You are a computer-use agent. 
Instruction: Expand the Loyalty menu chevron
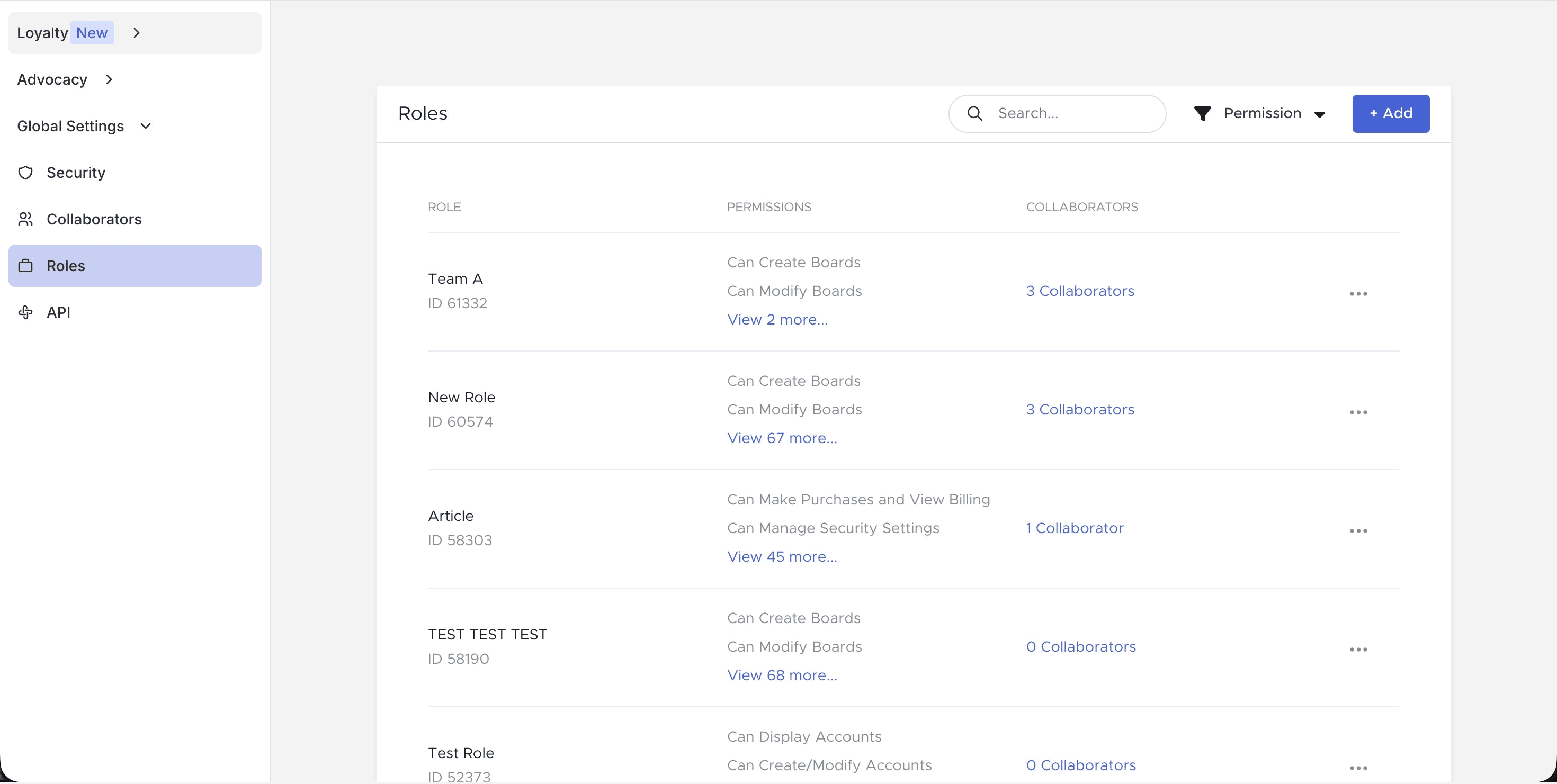[137, 33]
